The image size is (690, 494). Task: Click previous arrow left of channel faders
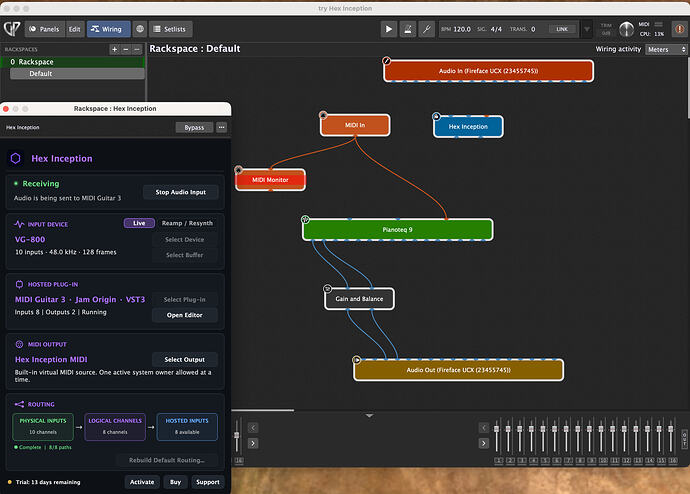pyautogui.click(x=484, y=428)
